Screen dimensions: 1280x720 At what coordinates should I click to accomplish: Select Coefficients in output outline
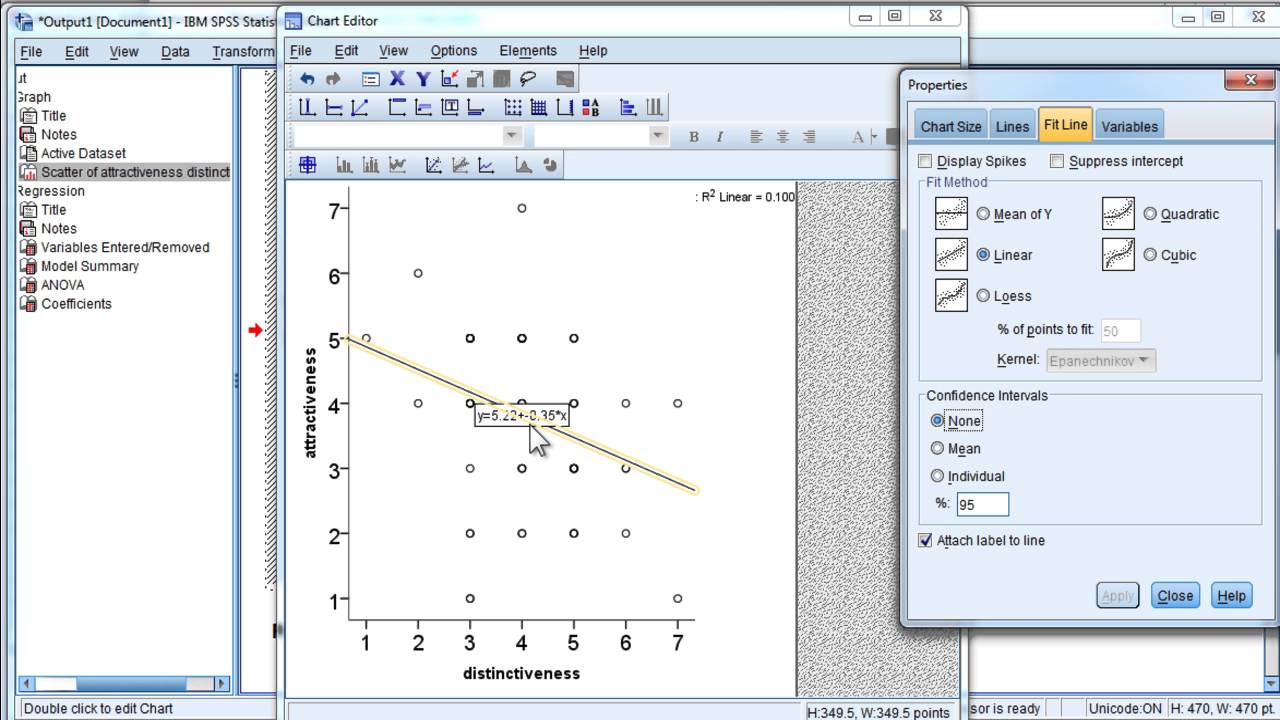(x=76, y=304)
